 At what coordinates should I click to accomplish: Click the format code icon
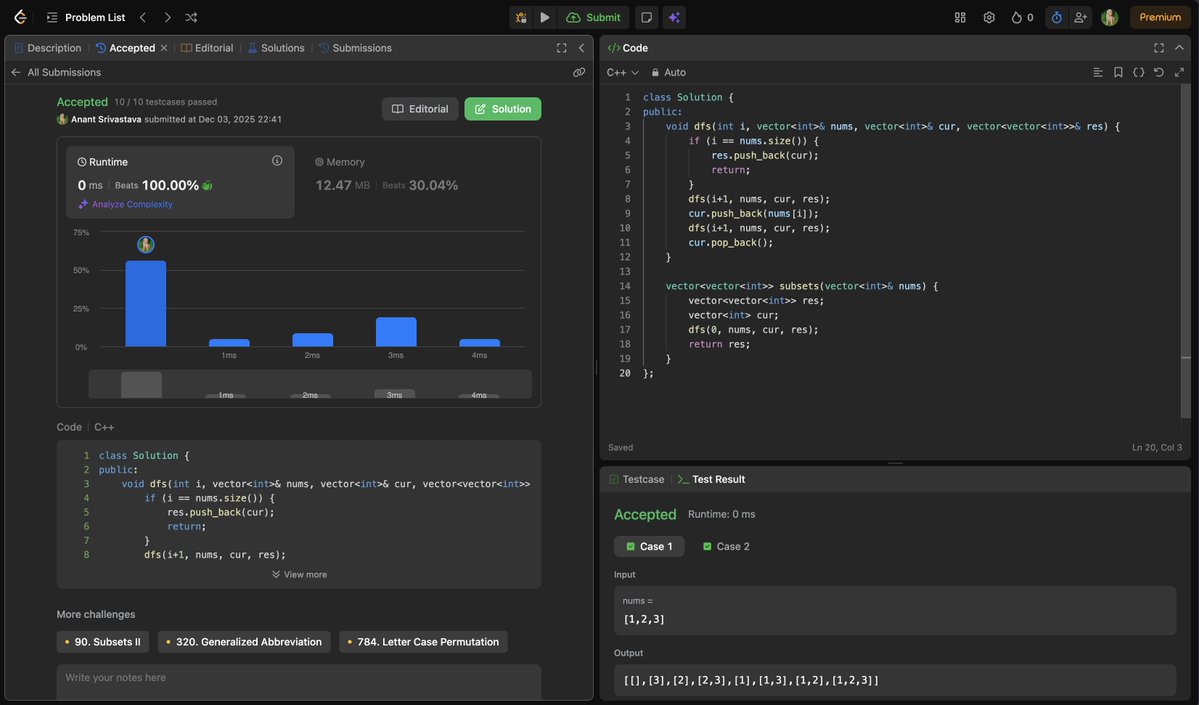tap(1097, 72)
